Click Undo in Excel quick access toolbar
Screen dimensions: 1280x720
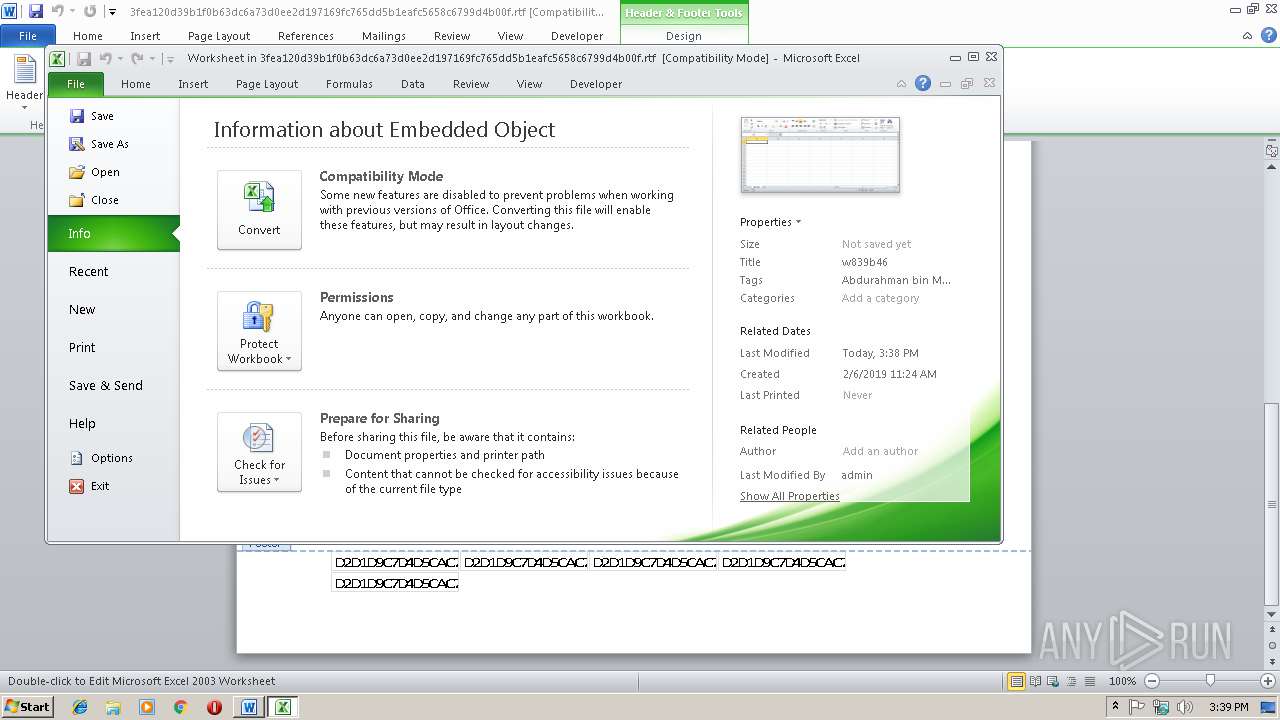106,59
